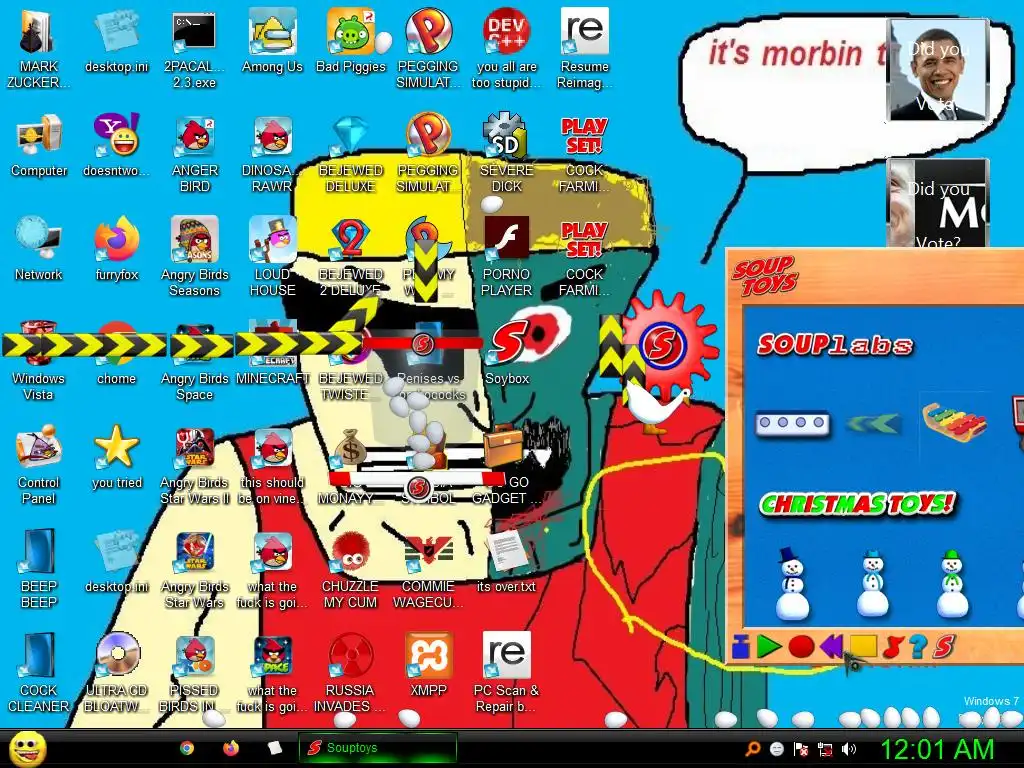Select the blue weight icon in Soup Toys toolbar
Screen dimensions: 1024x768
(741, 647)
